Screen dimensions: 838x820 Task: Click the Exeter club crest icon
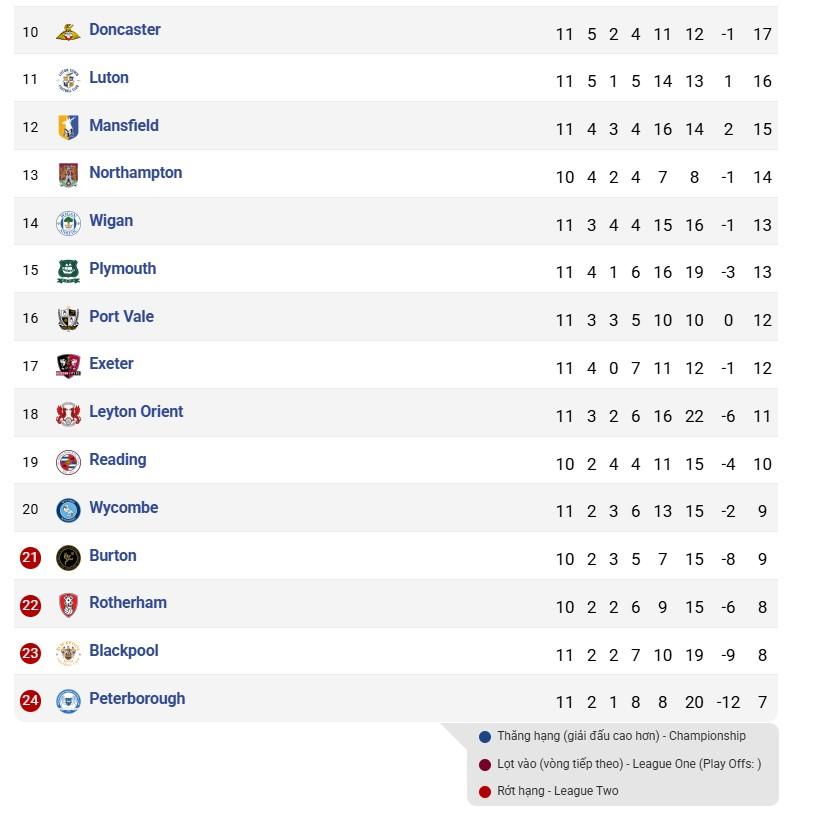click(x=68, y=366)
